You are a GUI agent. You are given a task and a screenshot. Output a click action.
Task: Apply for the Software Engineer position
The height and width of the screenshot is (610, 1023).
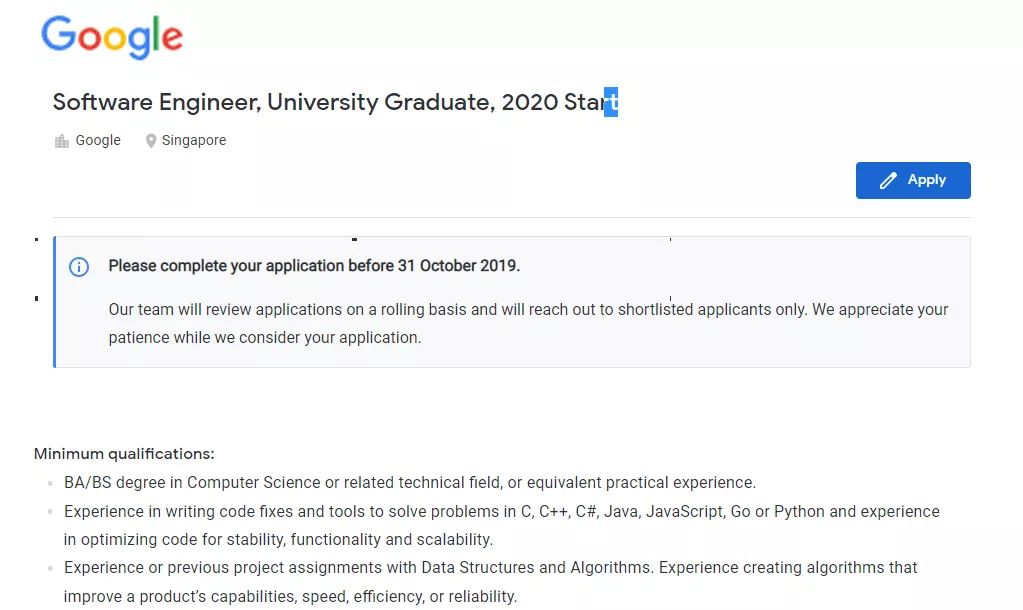tap(913, 180)
